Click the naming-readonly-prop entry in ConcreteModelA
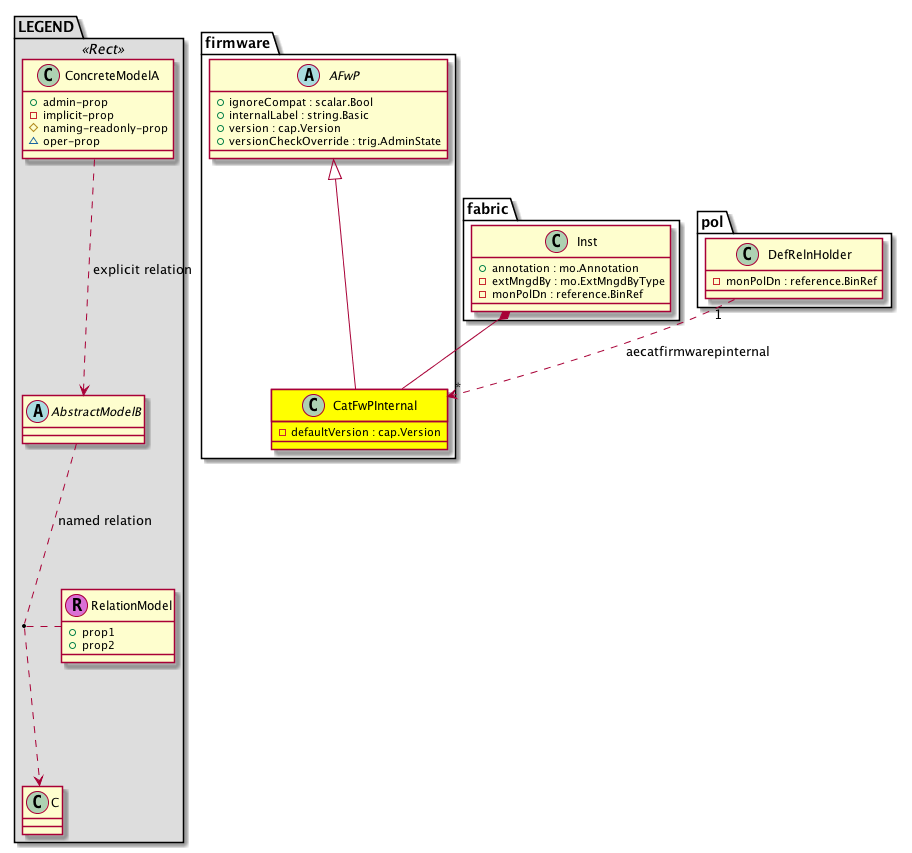The height and width of the screenshot is (853, 912). click(97, 128)
